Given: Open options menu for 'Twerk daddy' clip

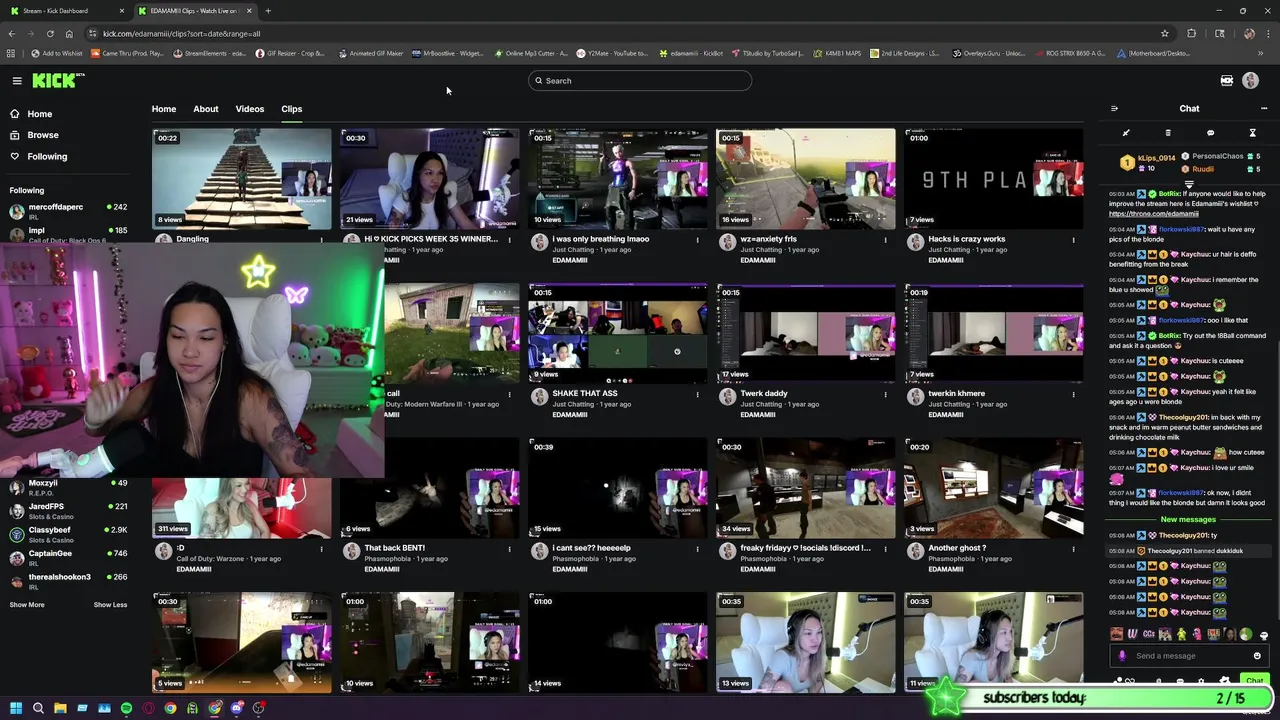Looking at the screenshot, I should tap(886, 394).
